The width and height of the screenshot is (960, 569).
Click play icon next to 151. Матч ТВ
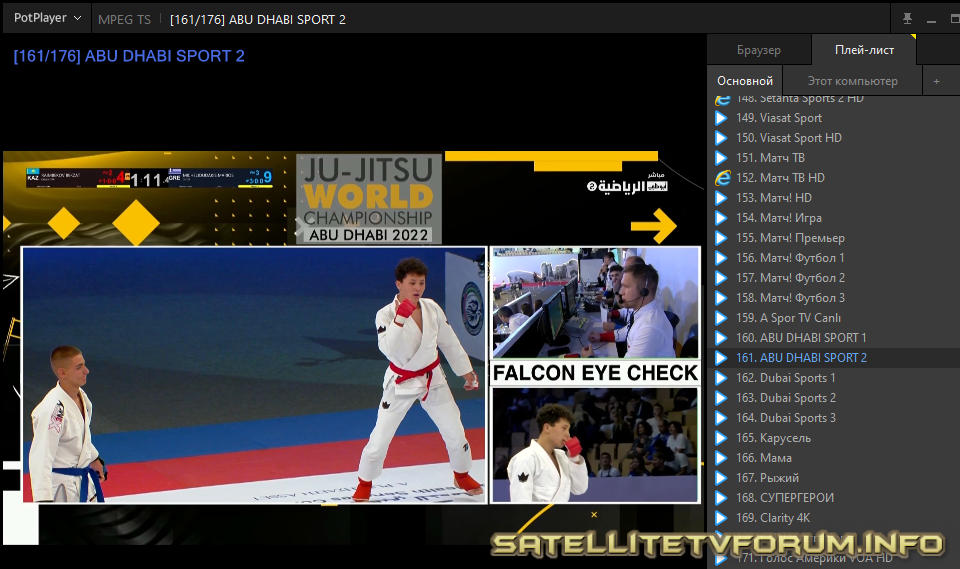[x=721, y=158]
